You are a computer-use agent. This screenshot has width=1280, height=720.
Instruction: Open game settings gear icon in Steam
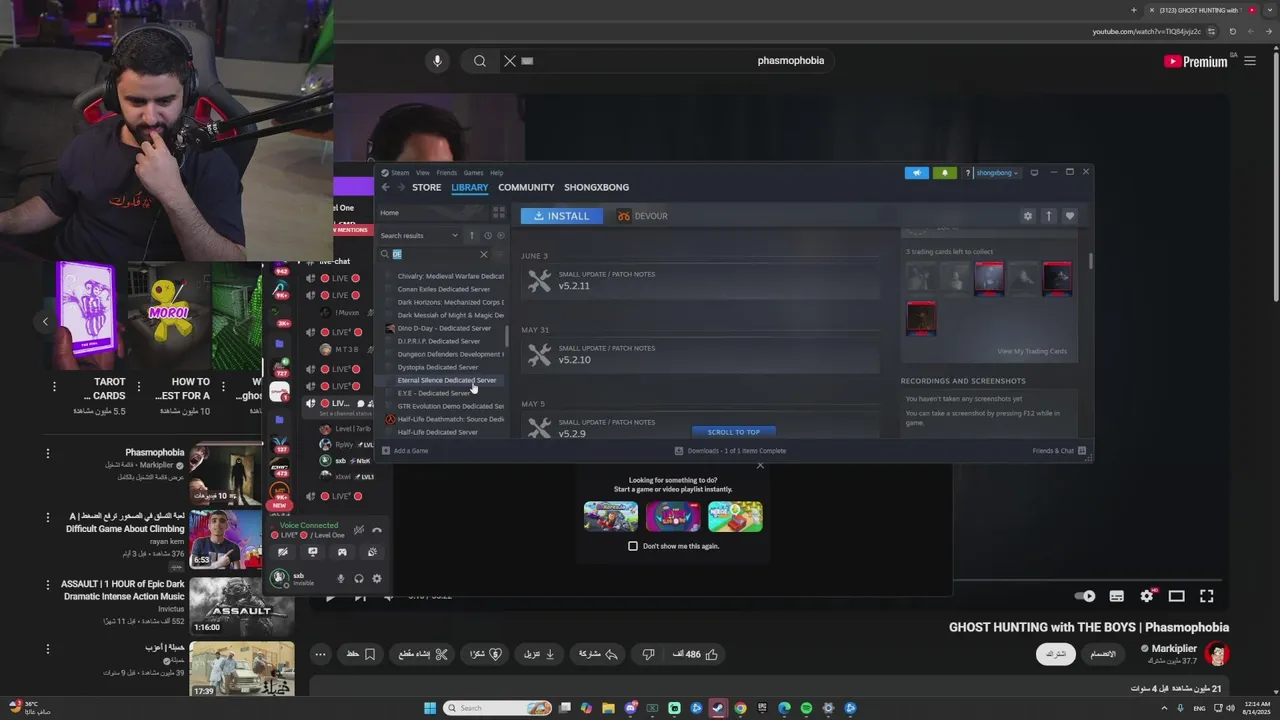coord(1027,216)
